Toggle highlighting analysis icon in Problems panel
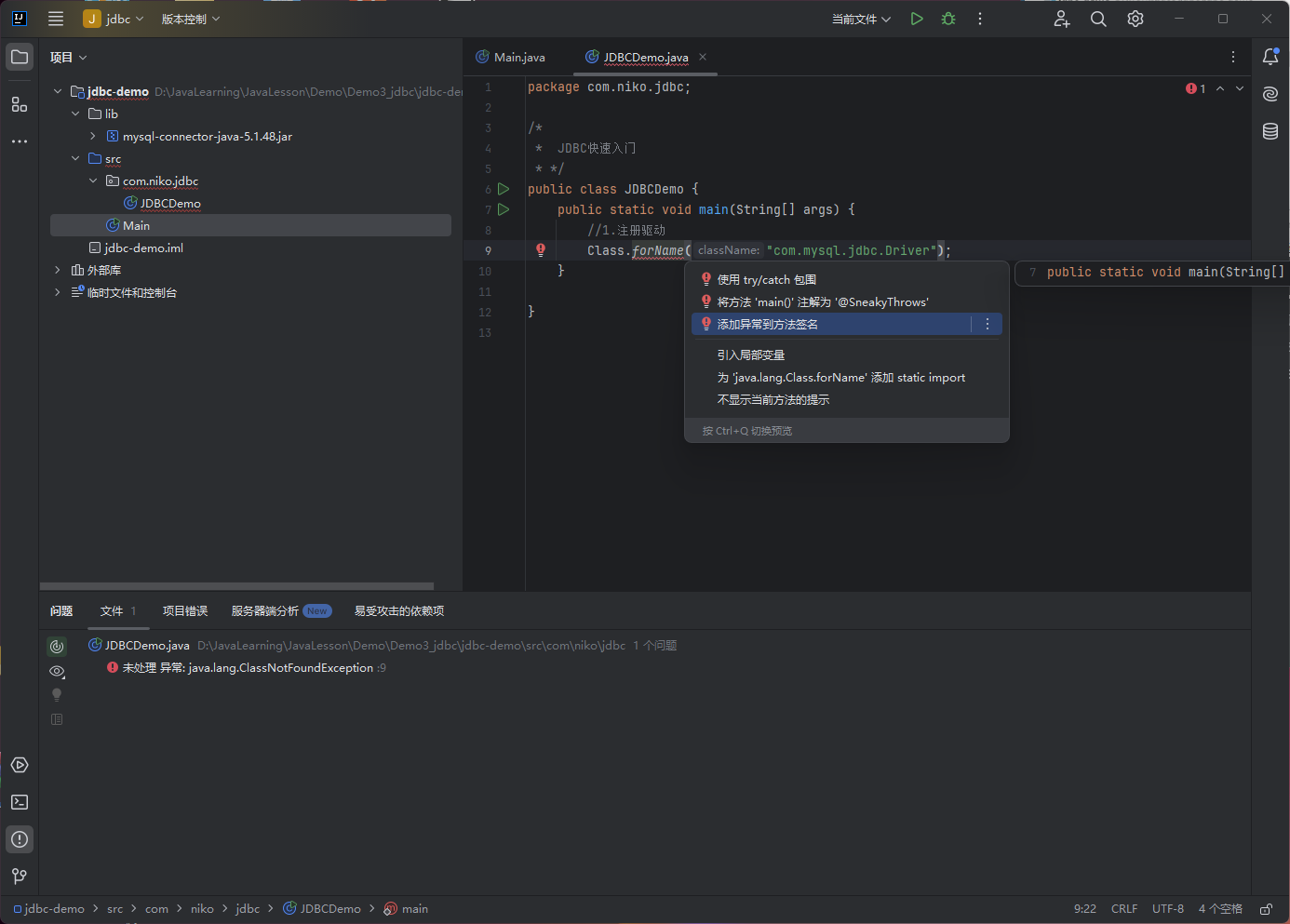1290x924 pixels. (x=57, y=646)
